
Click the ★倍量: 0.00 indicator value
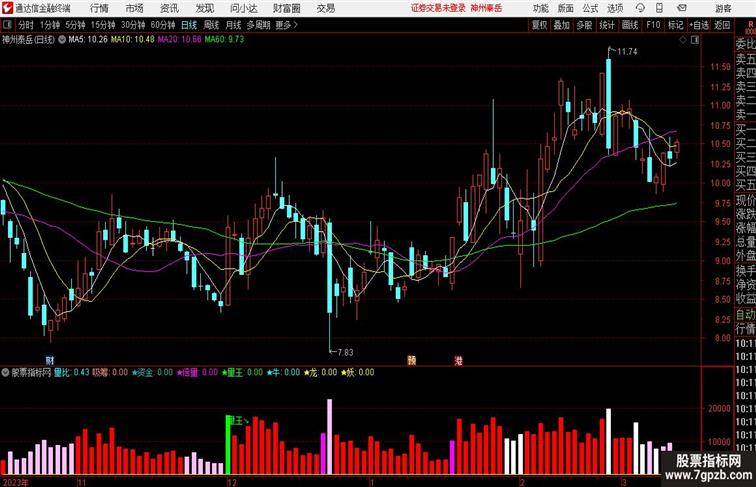tap(197, 372)
